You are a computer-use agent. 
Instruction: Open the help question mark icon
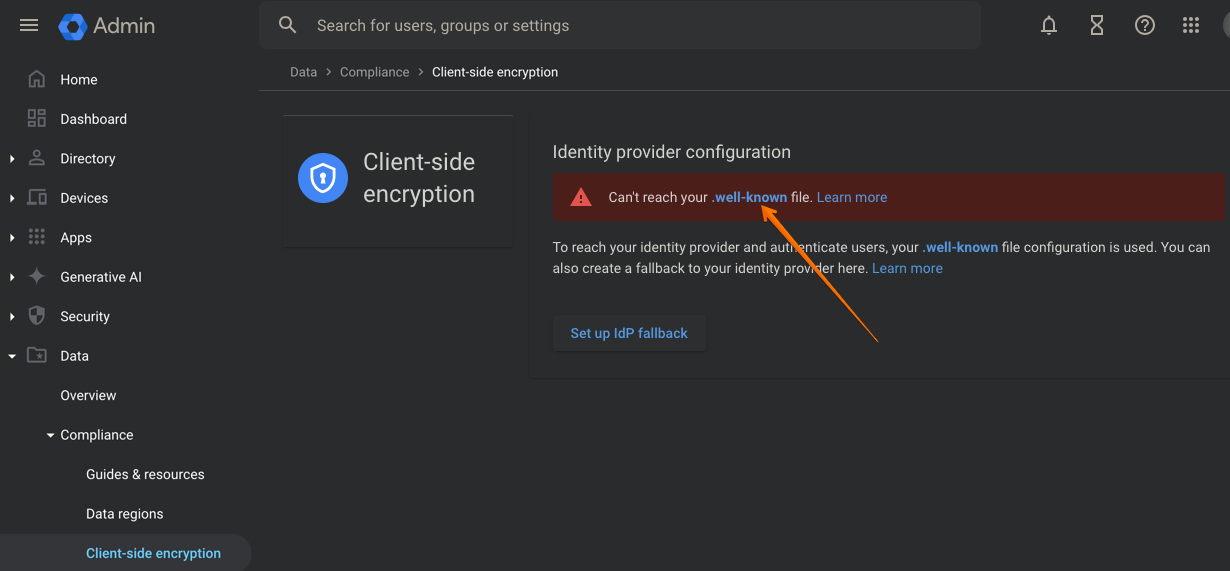1145,26
